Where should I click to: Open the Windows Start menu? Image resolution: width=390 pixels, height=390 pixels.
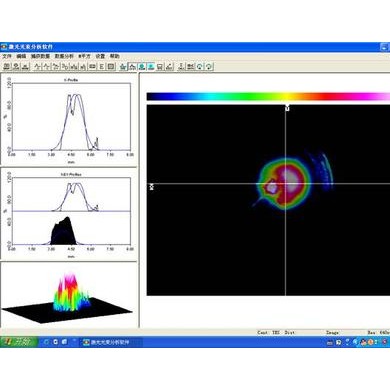pos(19,342)
